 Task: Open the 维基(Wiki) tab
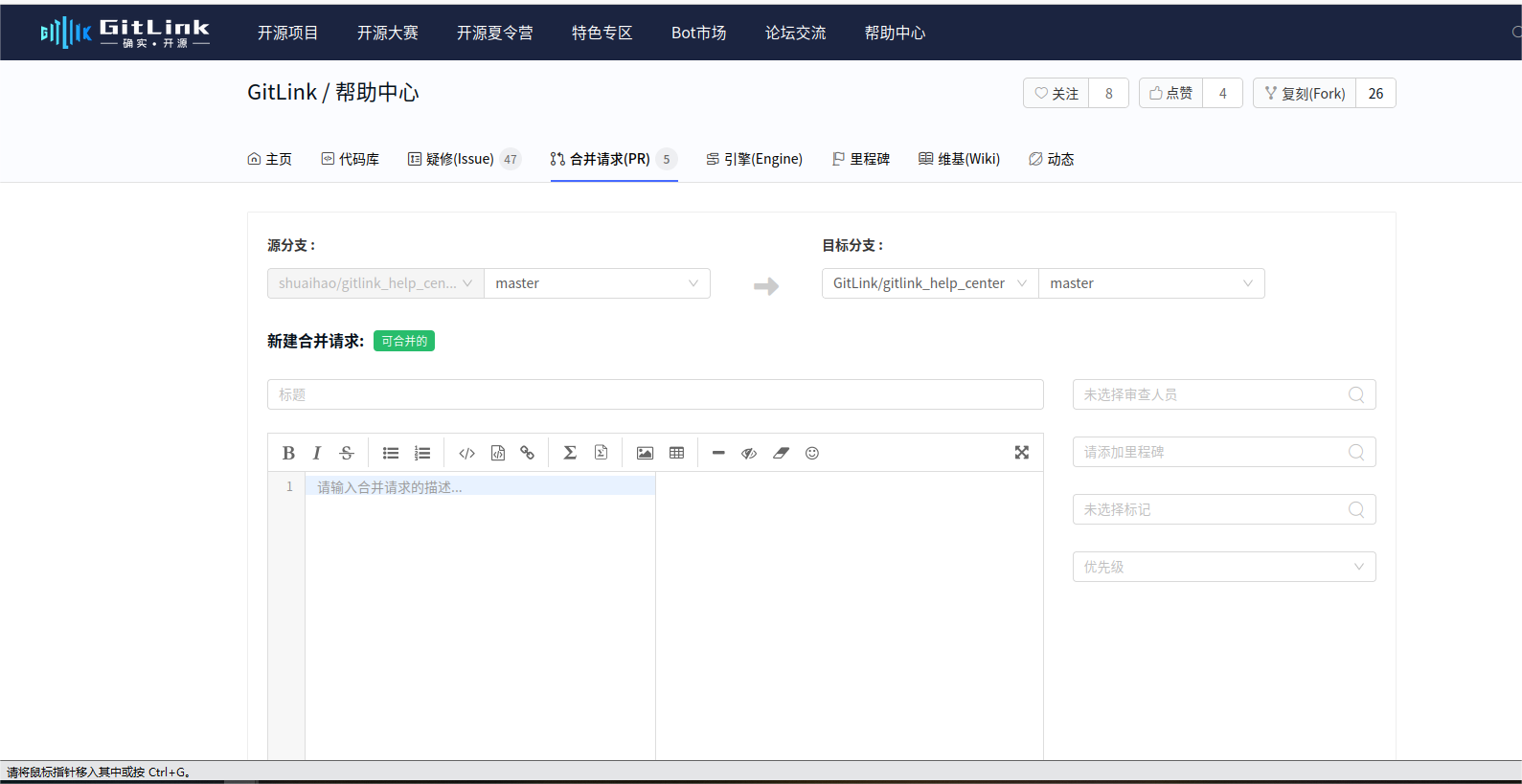point(959,159)
